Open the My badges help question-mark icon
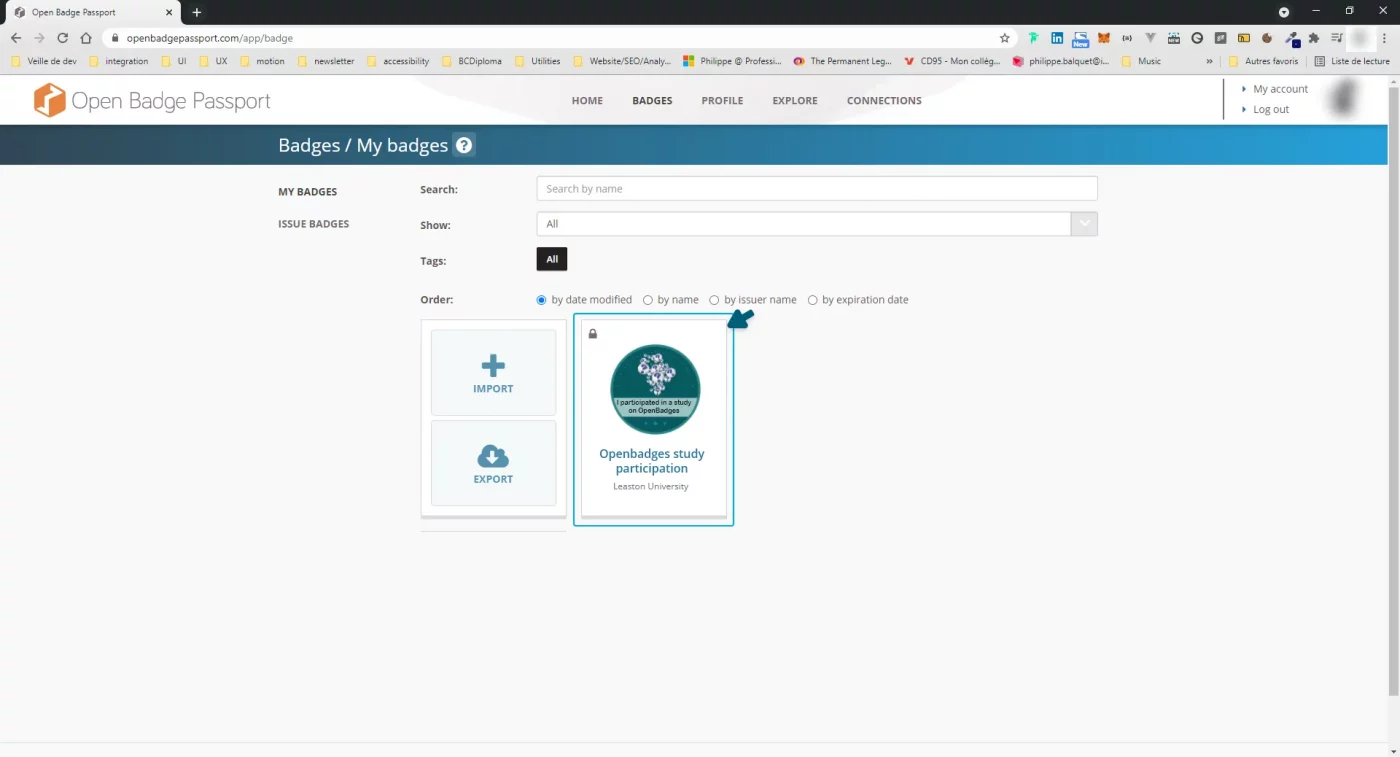This screenshot has width=1400, height=757. [x=464, y=145]
